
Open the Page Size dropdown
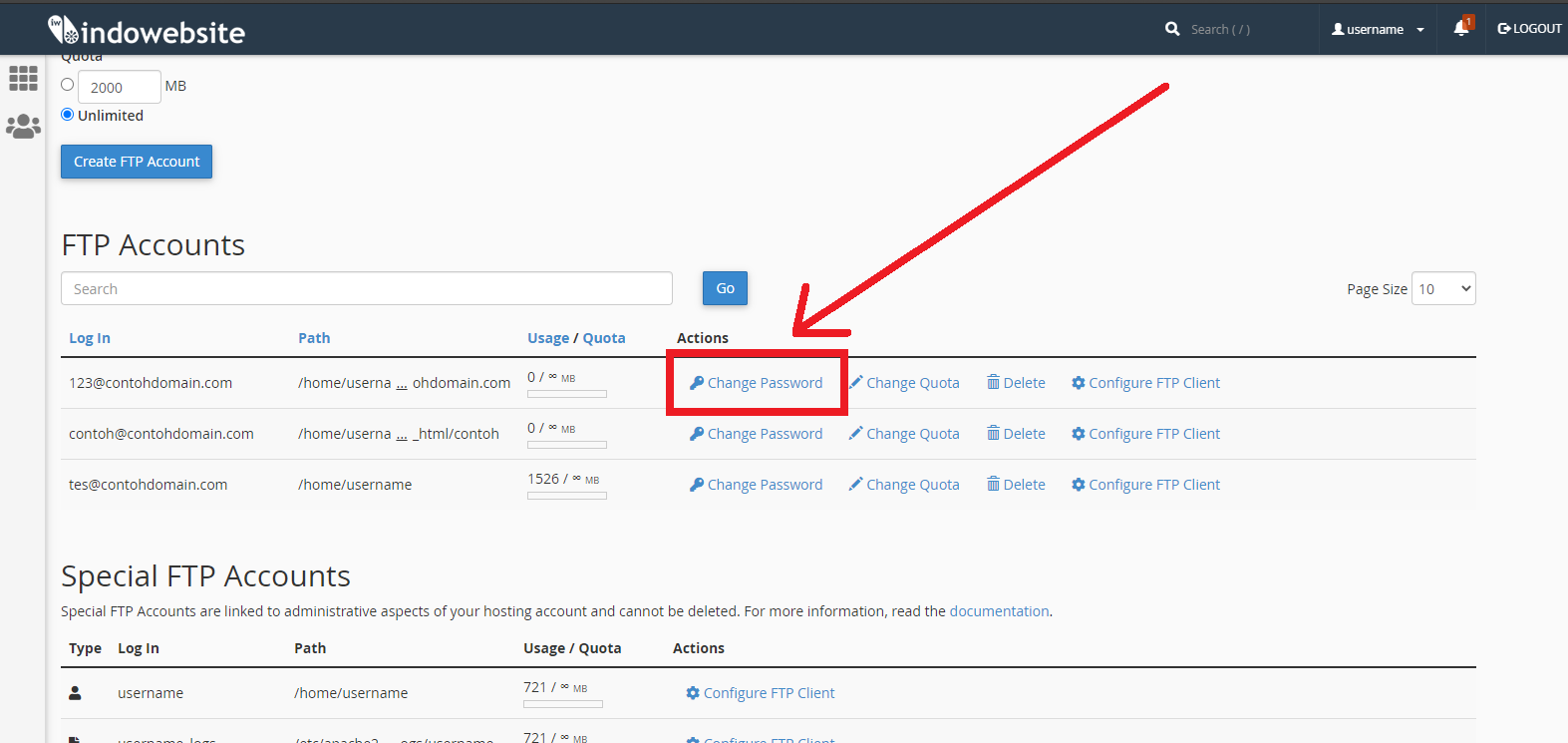1442,289
